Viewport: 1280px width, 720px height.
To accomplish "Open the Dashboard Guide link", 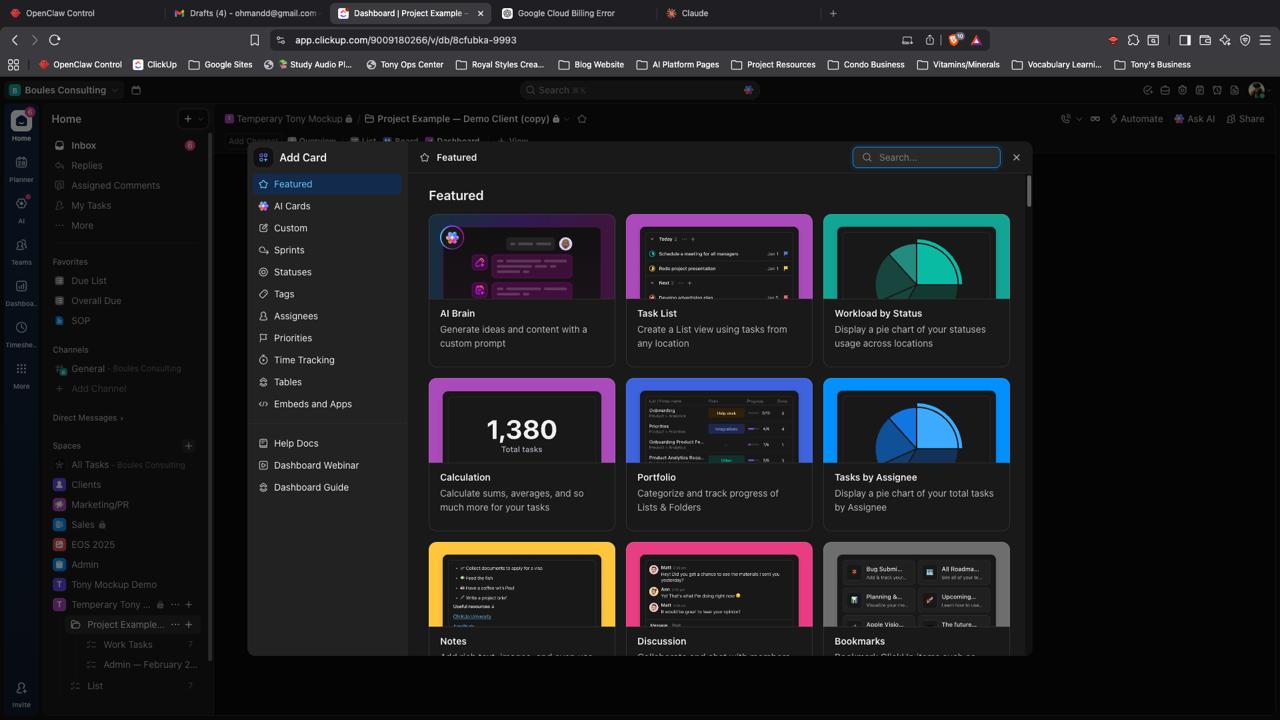I will [x=311, y=487].
